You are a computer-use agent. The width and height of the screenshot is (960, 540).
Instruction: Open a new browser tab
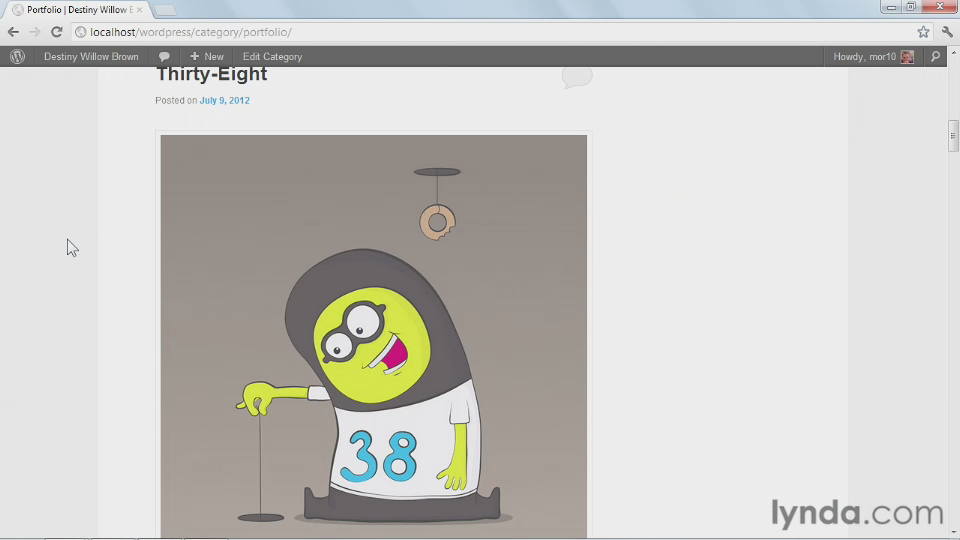point(164,10)
